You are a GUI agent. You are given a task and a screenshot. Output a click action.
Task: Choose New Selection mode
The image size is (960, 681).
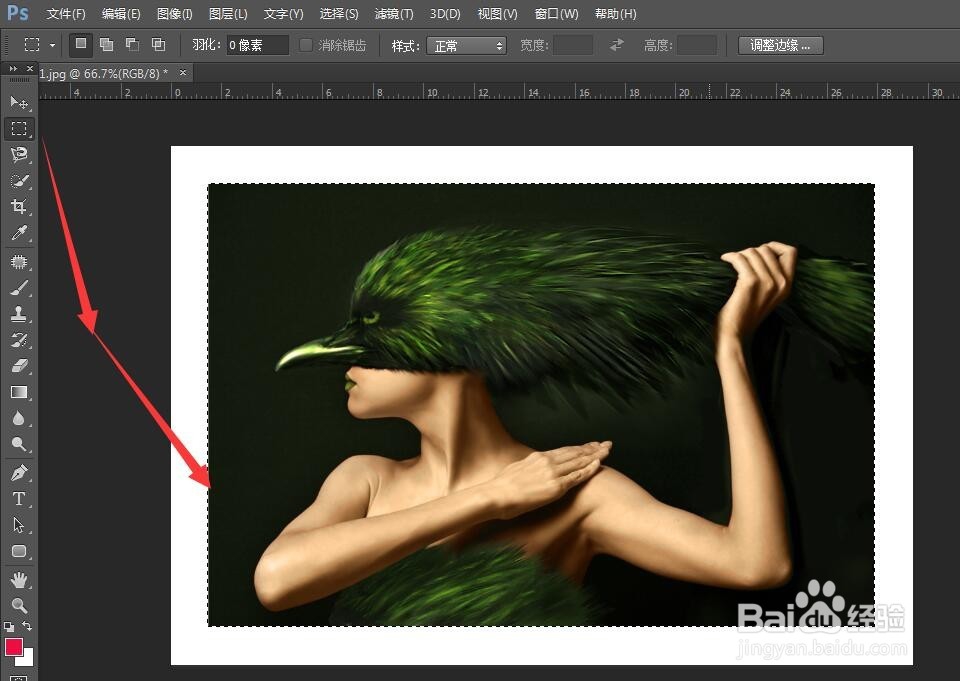coord(81,44)
